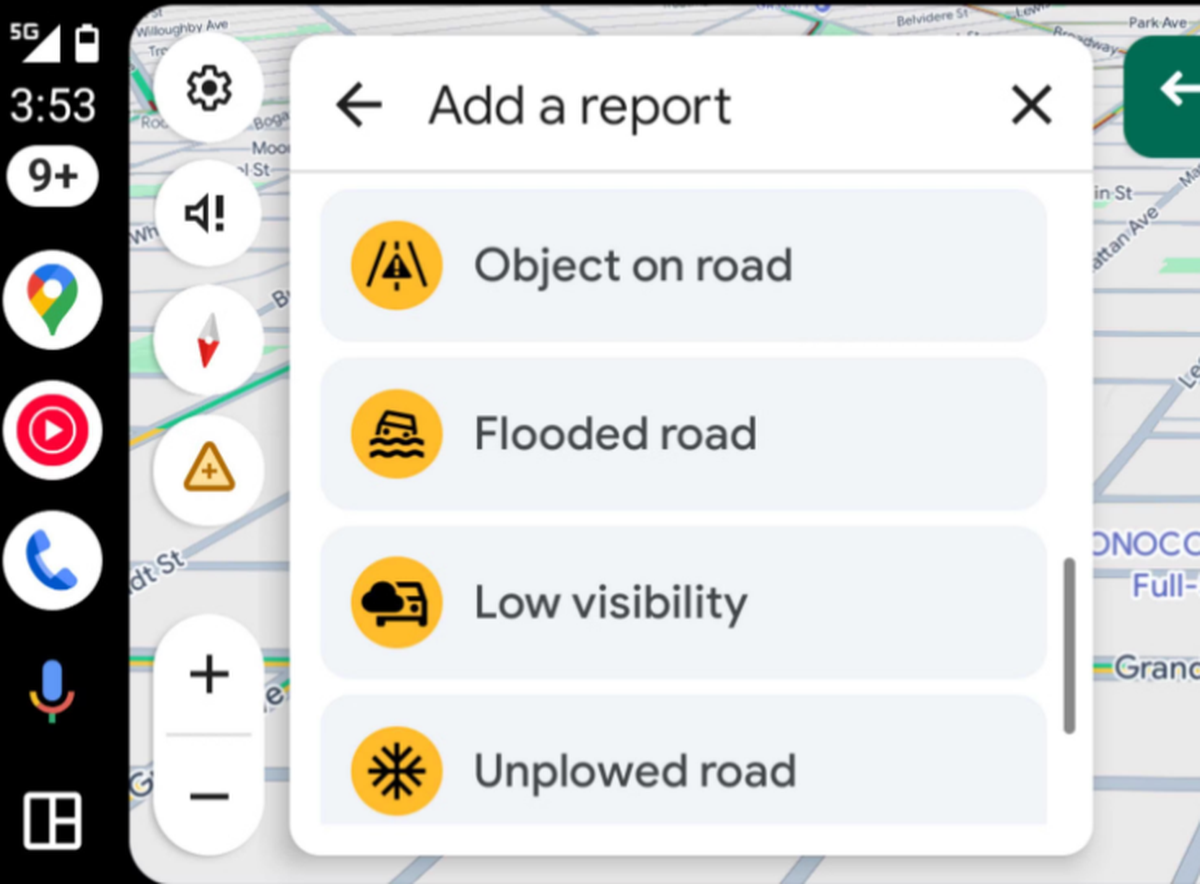Screen dimensions: 1200x884
Task: Open Google Maps navigation settings gear
Action: (x=208, y=88)
